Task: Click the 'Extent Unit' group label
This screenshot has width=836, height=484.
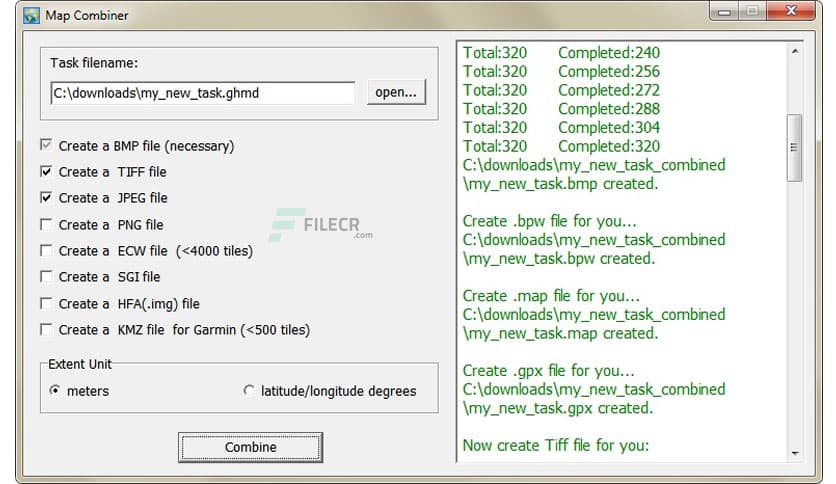Action: (80, 364)
